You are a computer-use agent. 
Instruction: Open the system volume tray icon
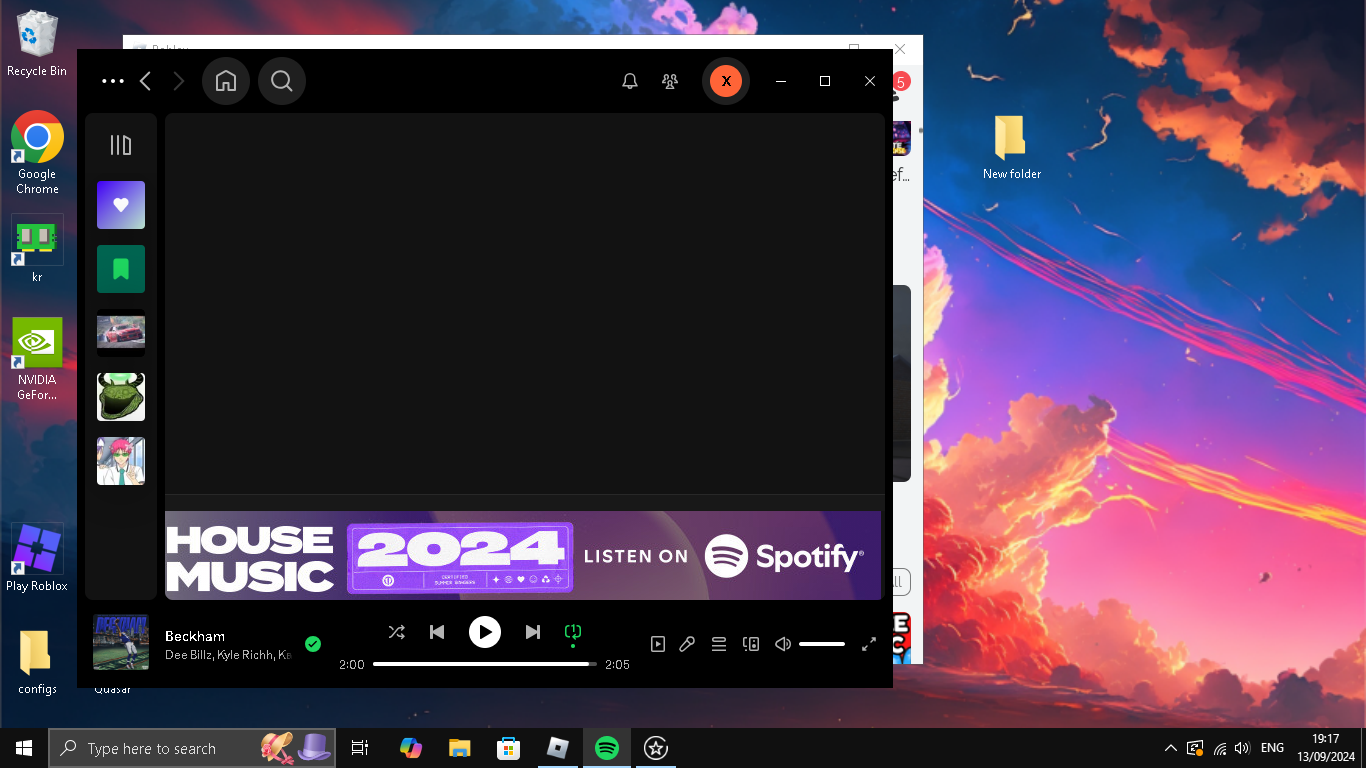click(x=1242, y=748)
